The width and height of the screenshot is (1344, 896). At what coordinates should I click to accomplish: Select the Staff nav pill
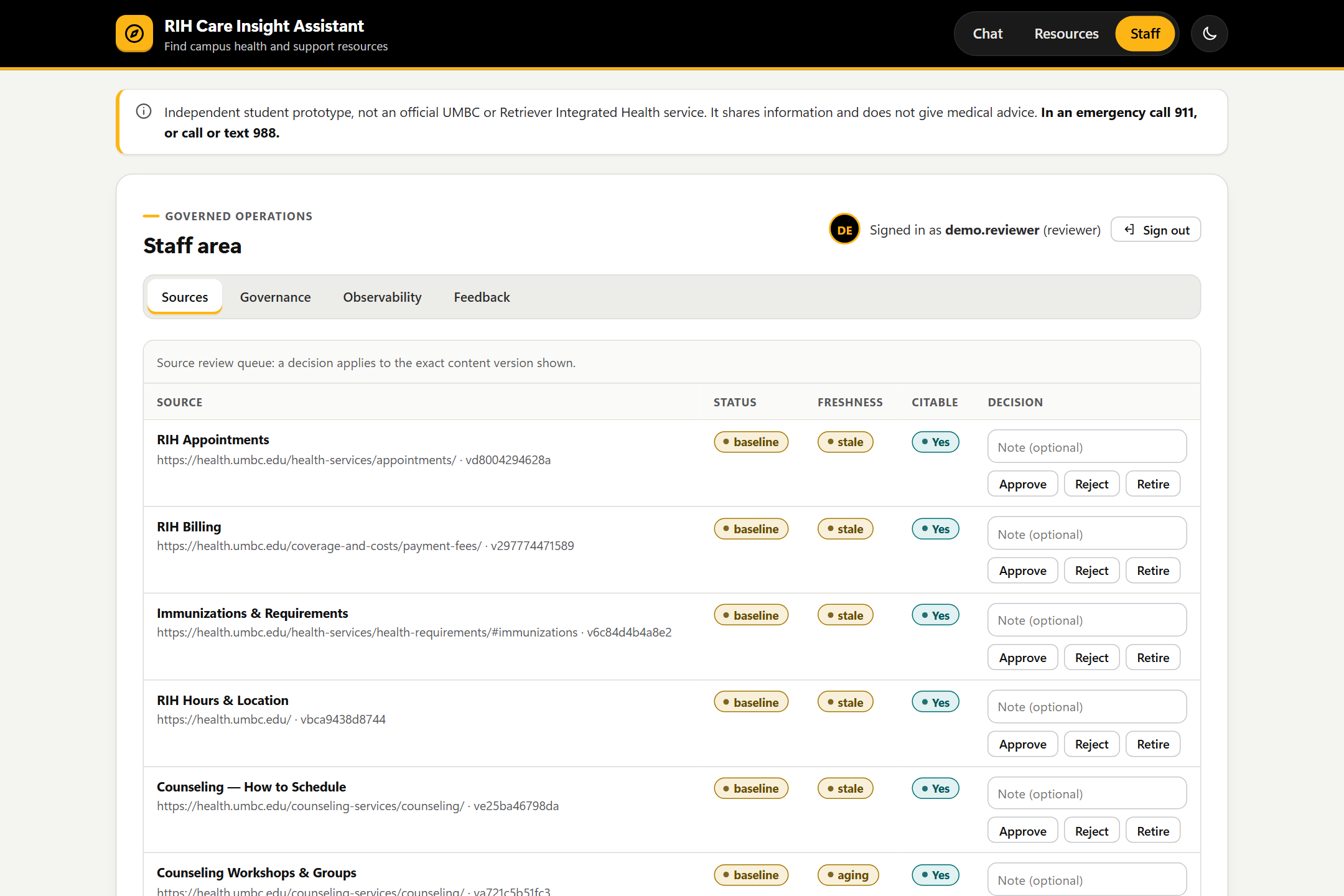(1145, 34)
